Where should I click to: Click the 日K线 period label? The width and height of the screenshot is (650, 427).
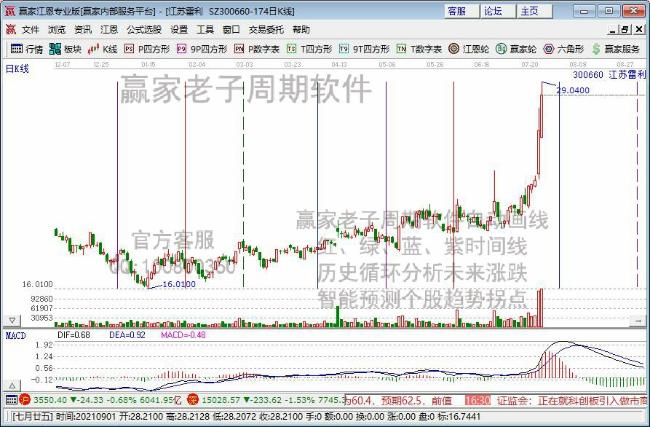[17, 69]
